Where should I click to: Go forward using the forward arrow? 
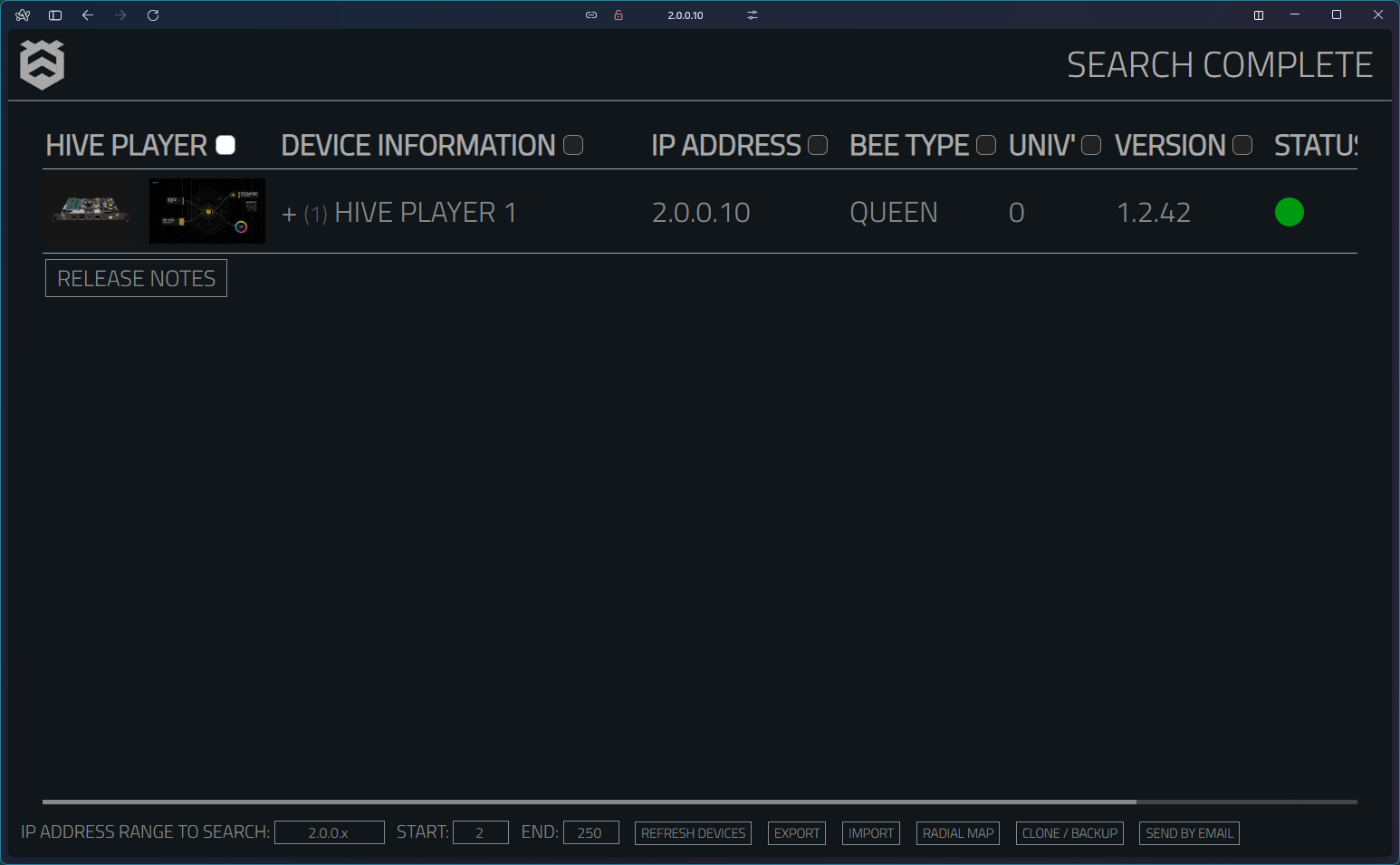[120, 15]
